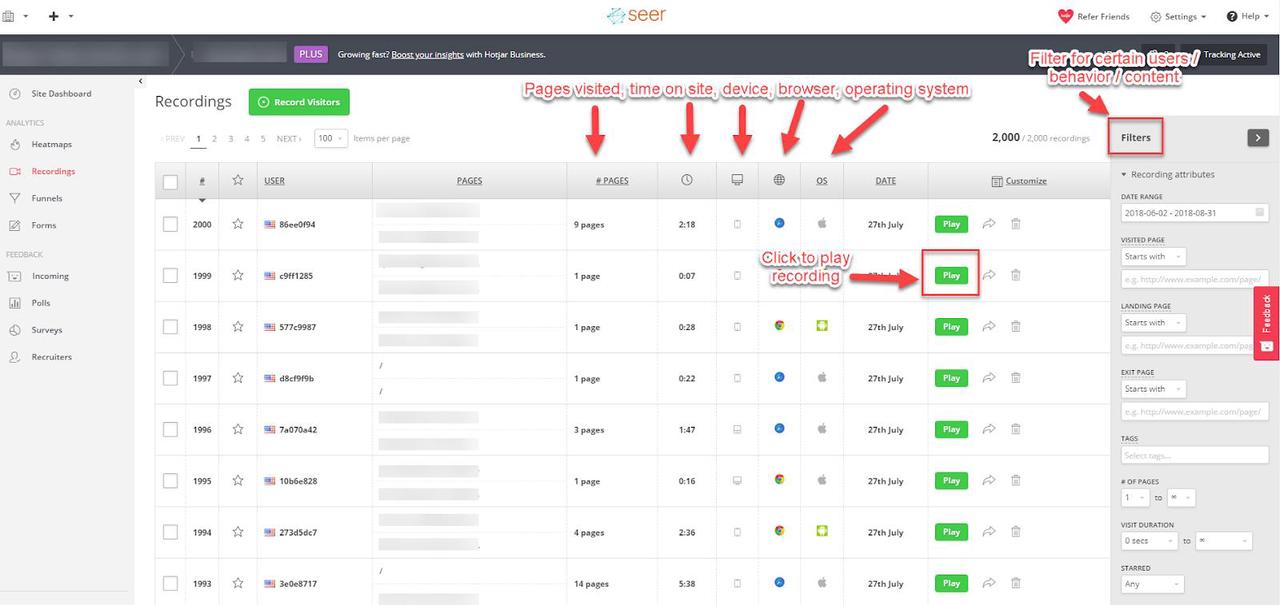Open the items per page dropdown
The image size is (1280, 605).
(331, 138)
